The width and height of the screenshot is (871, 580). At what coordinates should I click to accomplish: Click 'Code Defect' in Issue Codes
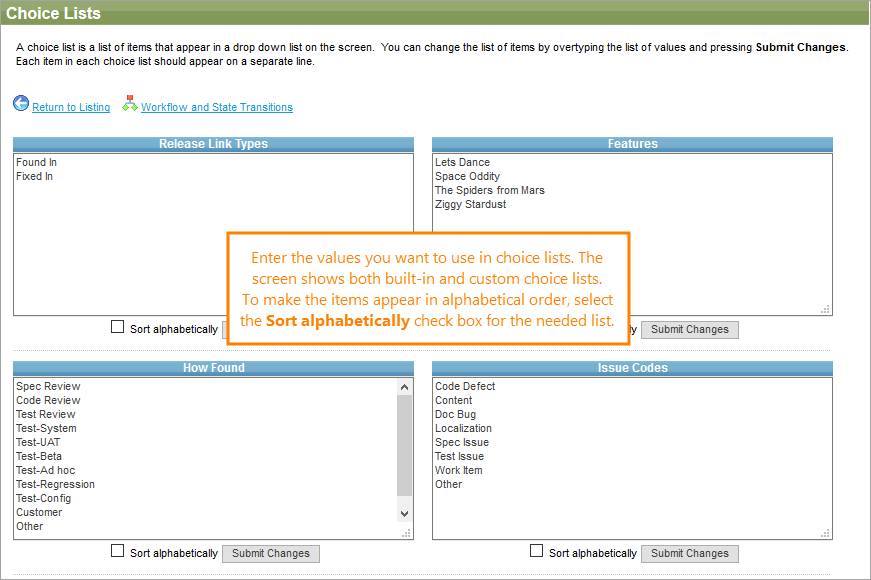465,386
